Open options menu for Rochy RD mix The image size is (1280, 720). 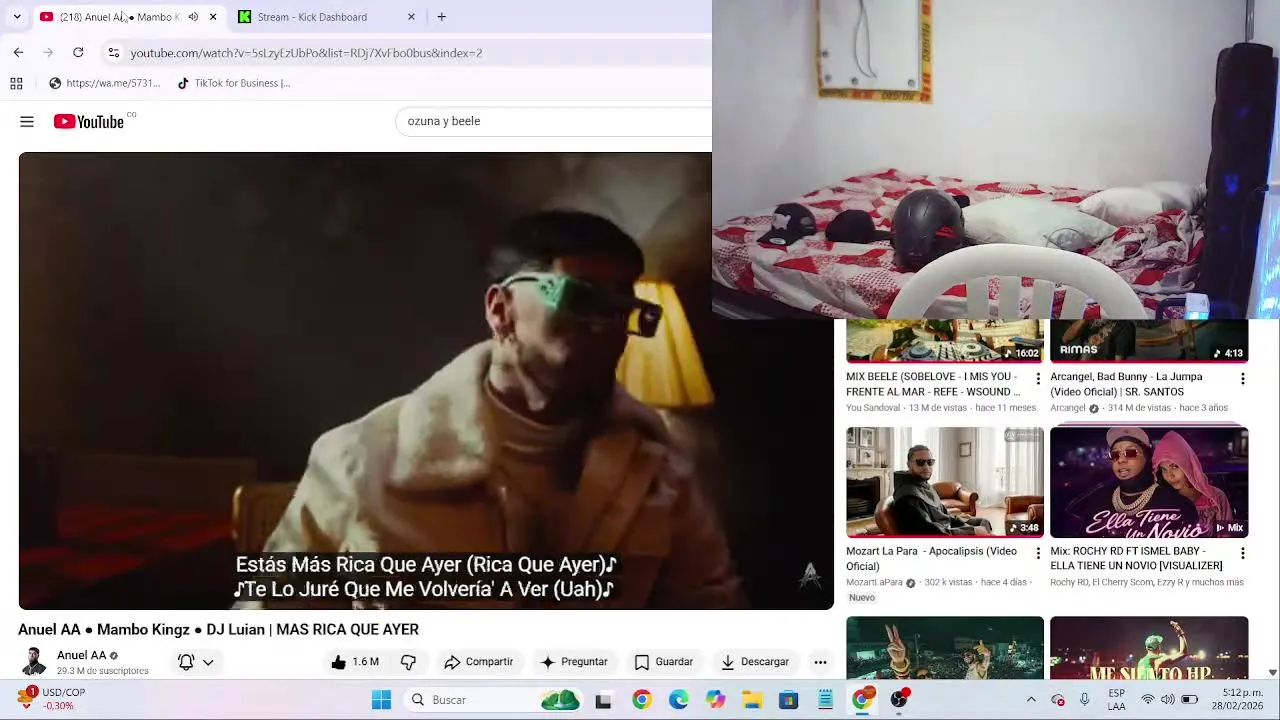pyautogui.click(x=1242, y=553)
